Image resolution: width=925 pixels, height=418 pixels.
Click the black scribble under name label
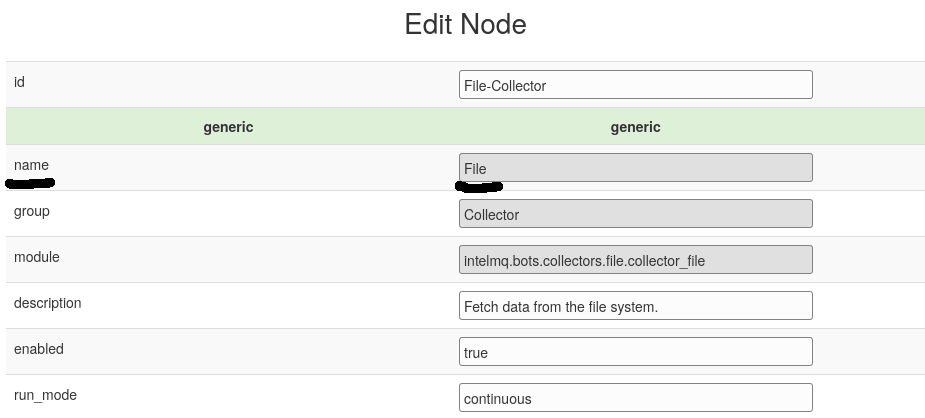(x=30, y=183)
